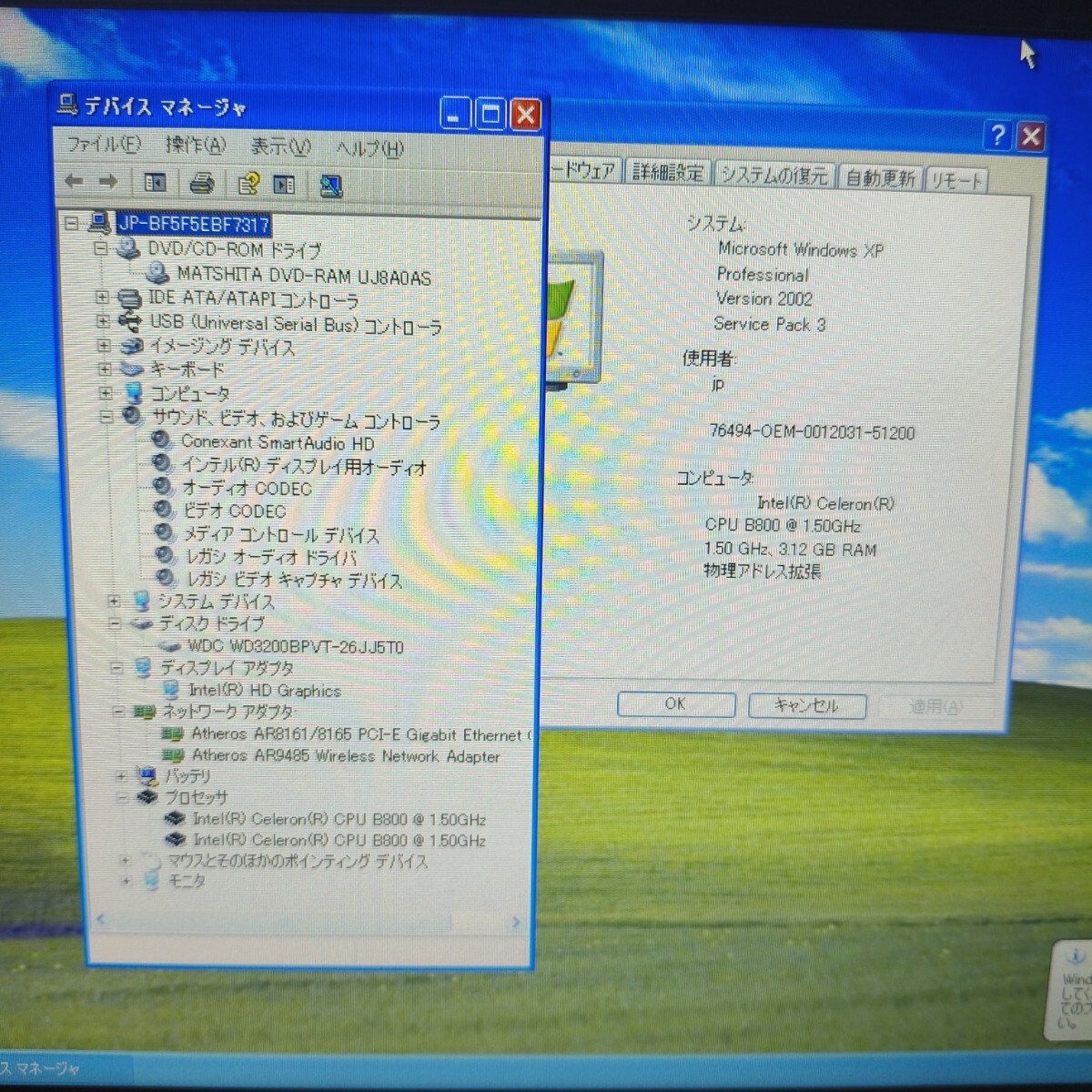
Task: Switch to the システムの復元 tab
Action: pos(773,175)
